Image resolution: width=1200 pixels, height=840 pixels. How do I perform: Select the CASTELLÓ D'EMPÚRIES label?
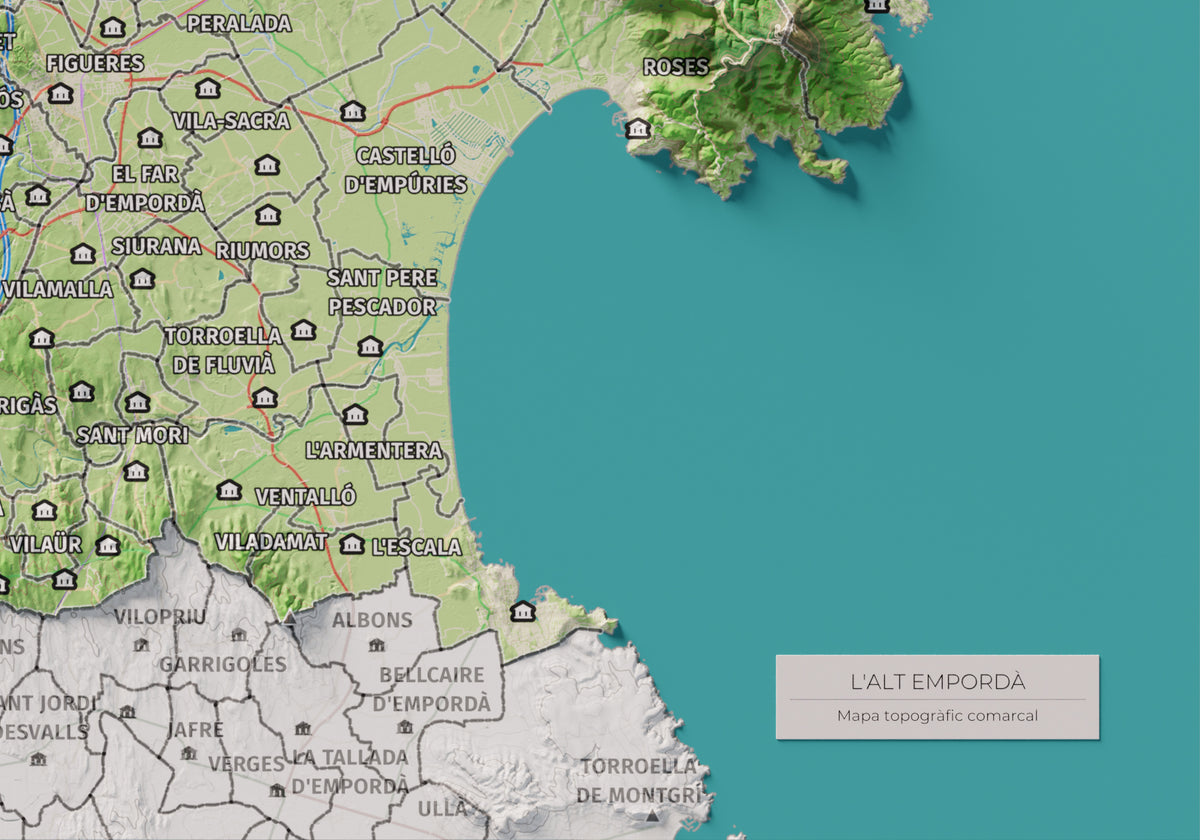tap(406, 170)
